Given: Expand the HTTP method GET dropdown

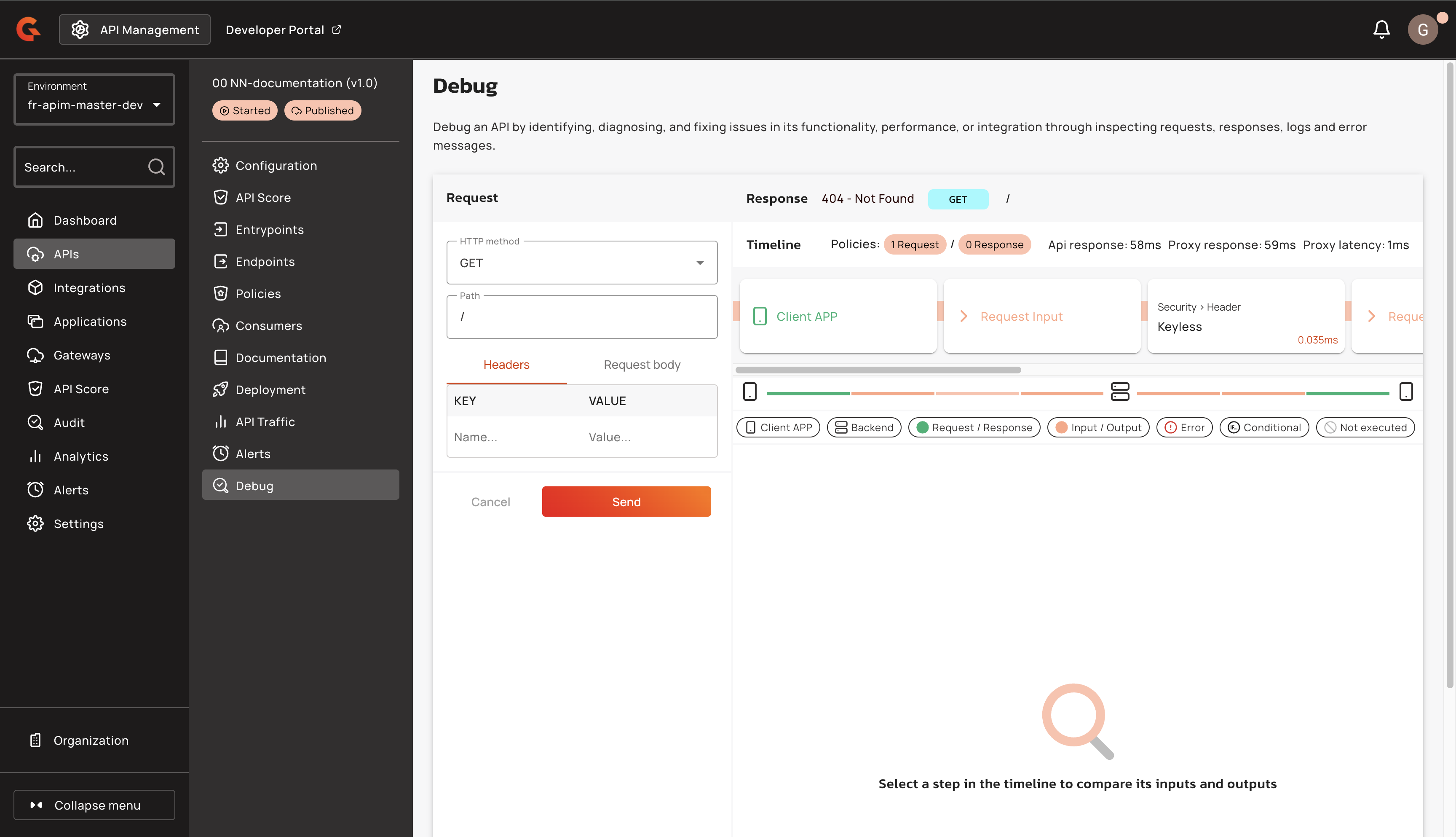Looking at the screenshot, I should 581,263.
